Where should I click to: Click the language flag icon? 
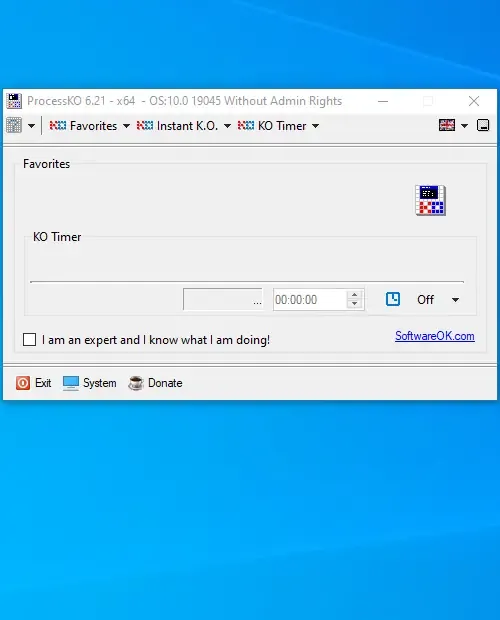click(447, 125)
